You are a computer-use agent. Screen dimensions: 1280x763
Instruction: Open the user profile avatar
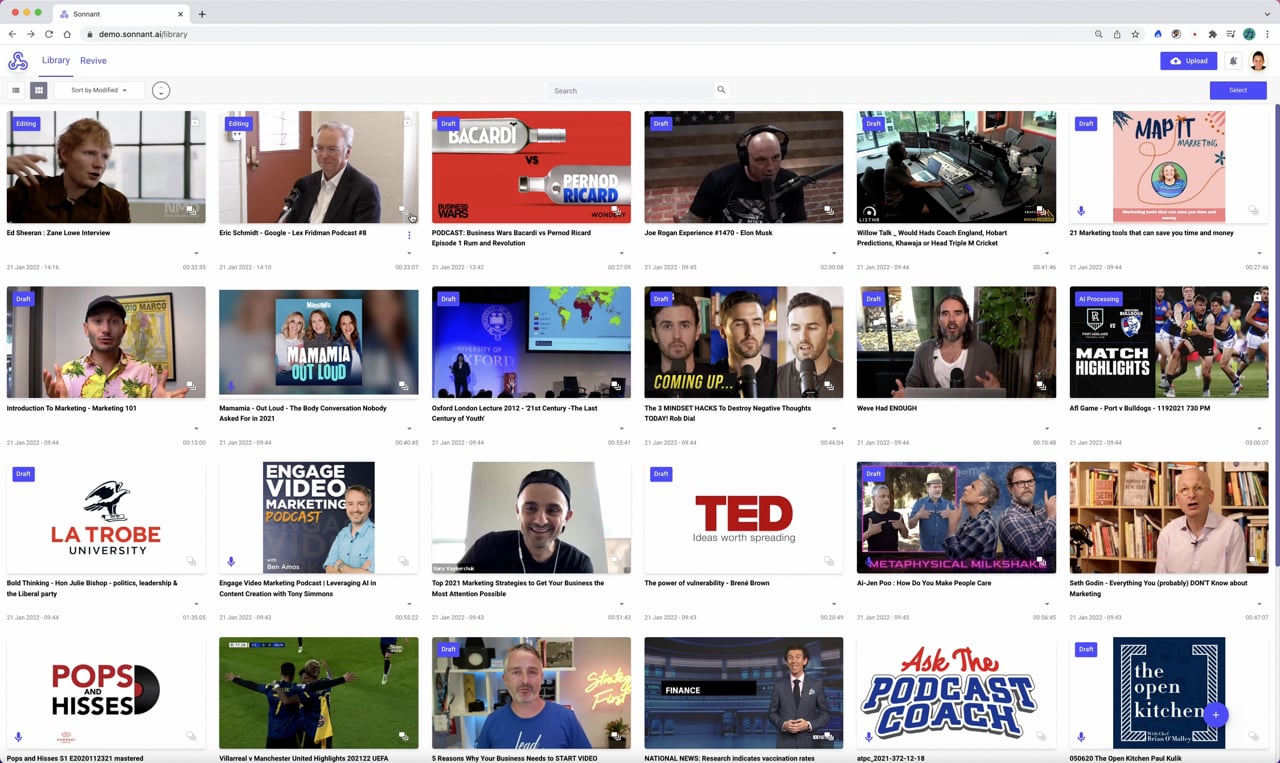1259,61
